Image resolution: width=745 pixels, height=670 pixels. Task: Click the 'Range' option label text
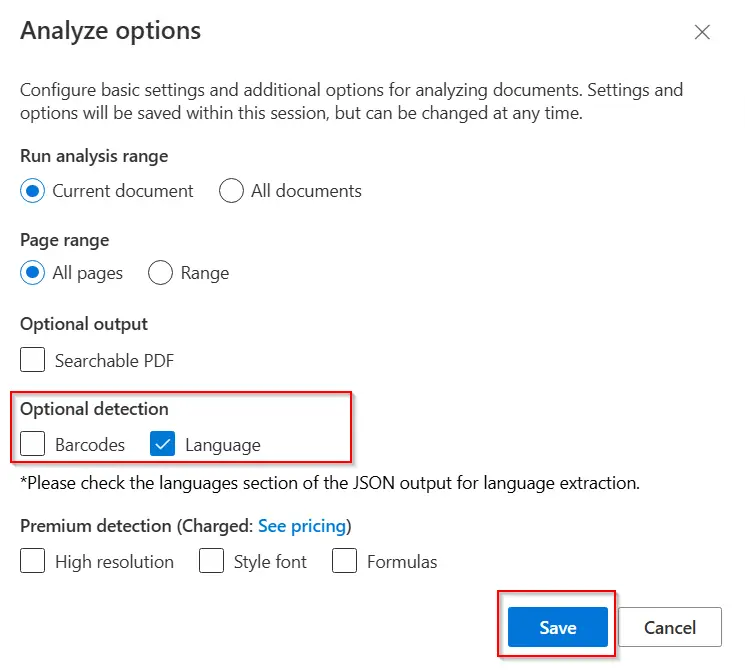coord(205,273)
